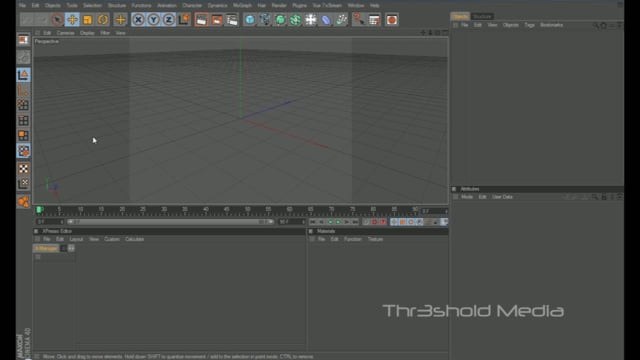The height and width of the screenshot is (360, 640).
Task: Select the X-Manager tab in XPresso Editor
Action: 46,248
